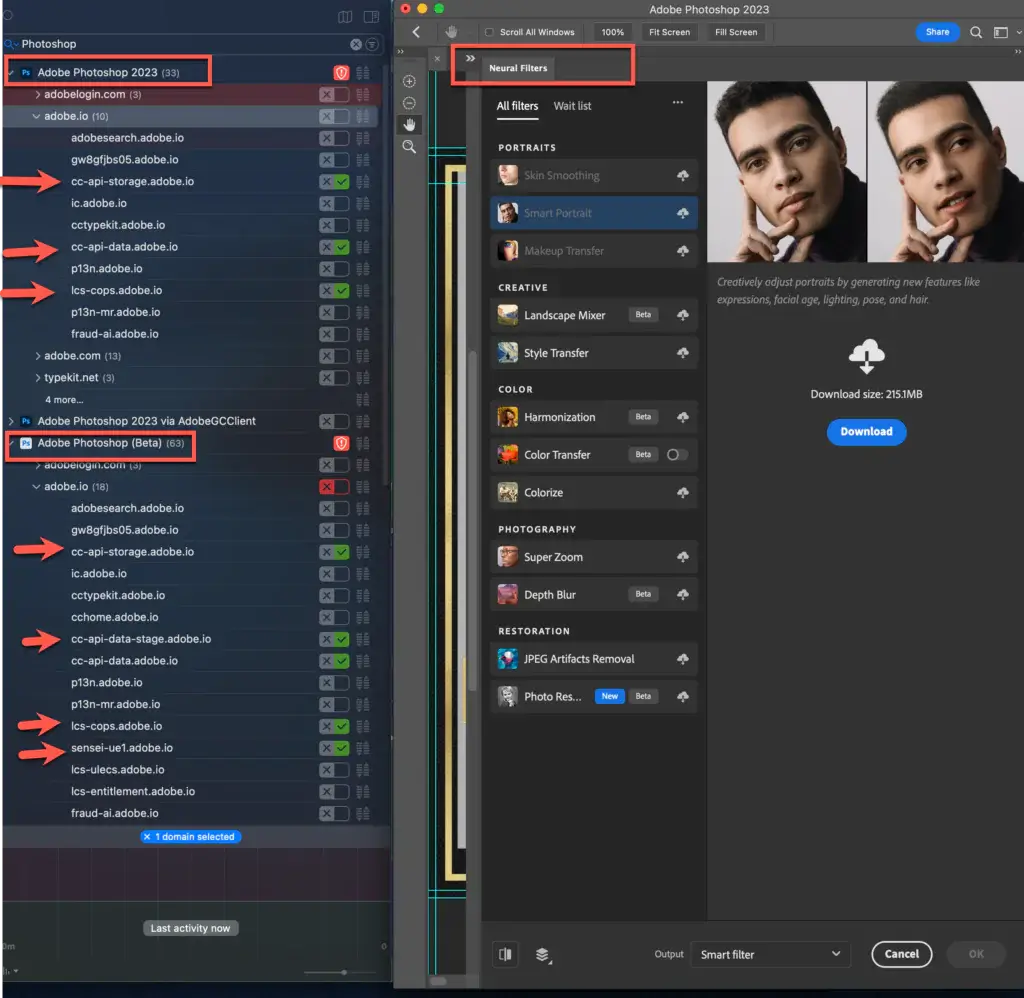
Task: Toggle rule for lcs-entitlement.adobe.io
Action: coord(334,792)
